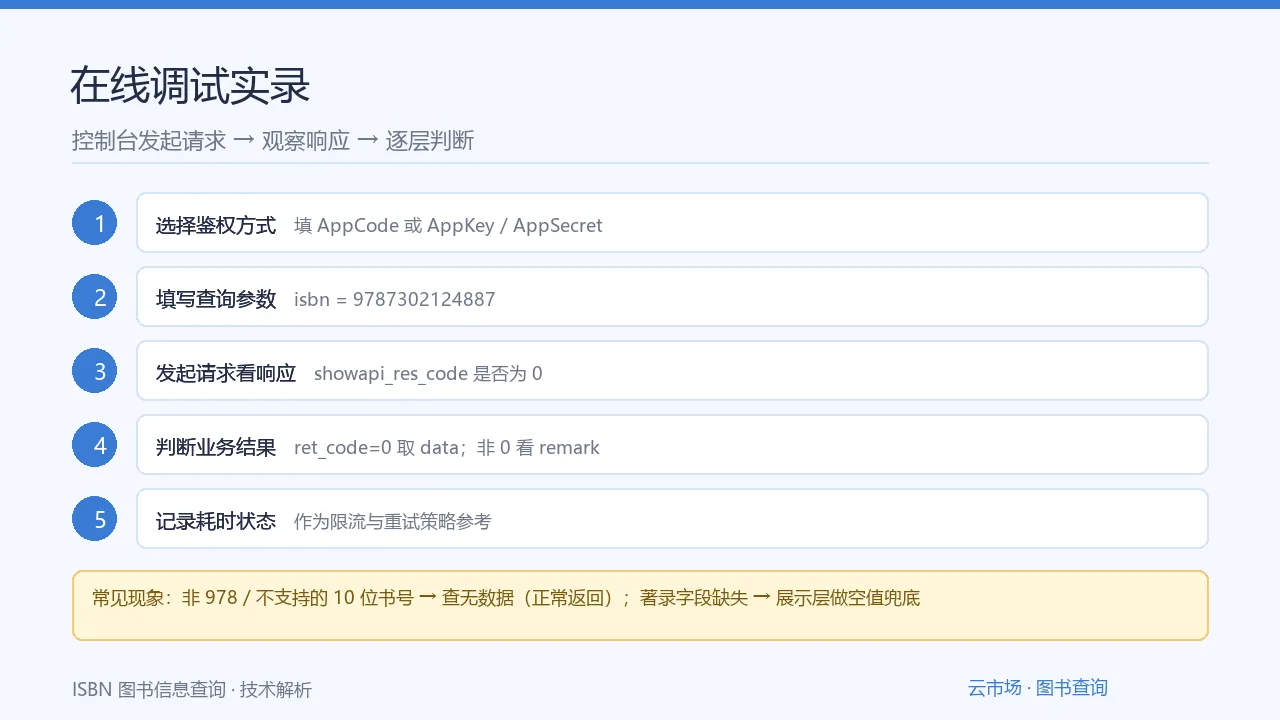Click the slide title 在线调试实录
Image resolution: width=1280 pixels, height=720 pixels.
click(x=190, y=87)
